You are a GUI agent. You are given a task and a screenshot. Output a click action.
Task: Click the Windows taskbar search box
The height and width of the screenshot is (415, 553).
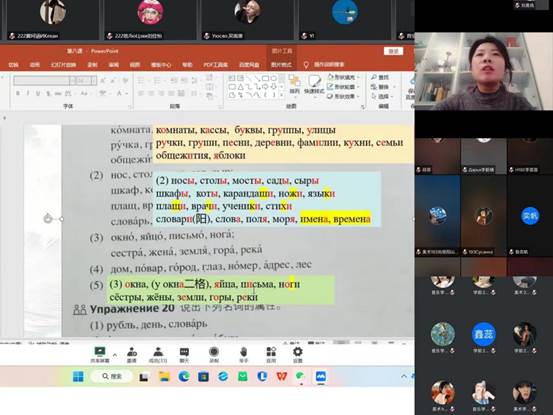click(112, 376)
